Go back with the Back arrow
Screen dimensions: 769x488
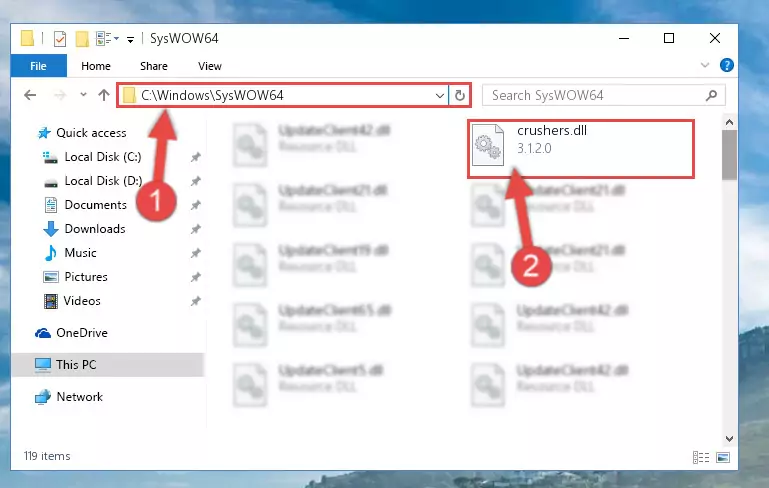pos(30,95)
